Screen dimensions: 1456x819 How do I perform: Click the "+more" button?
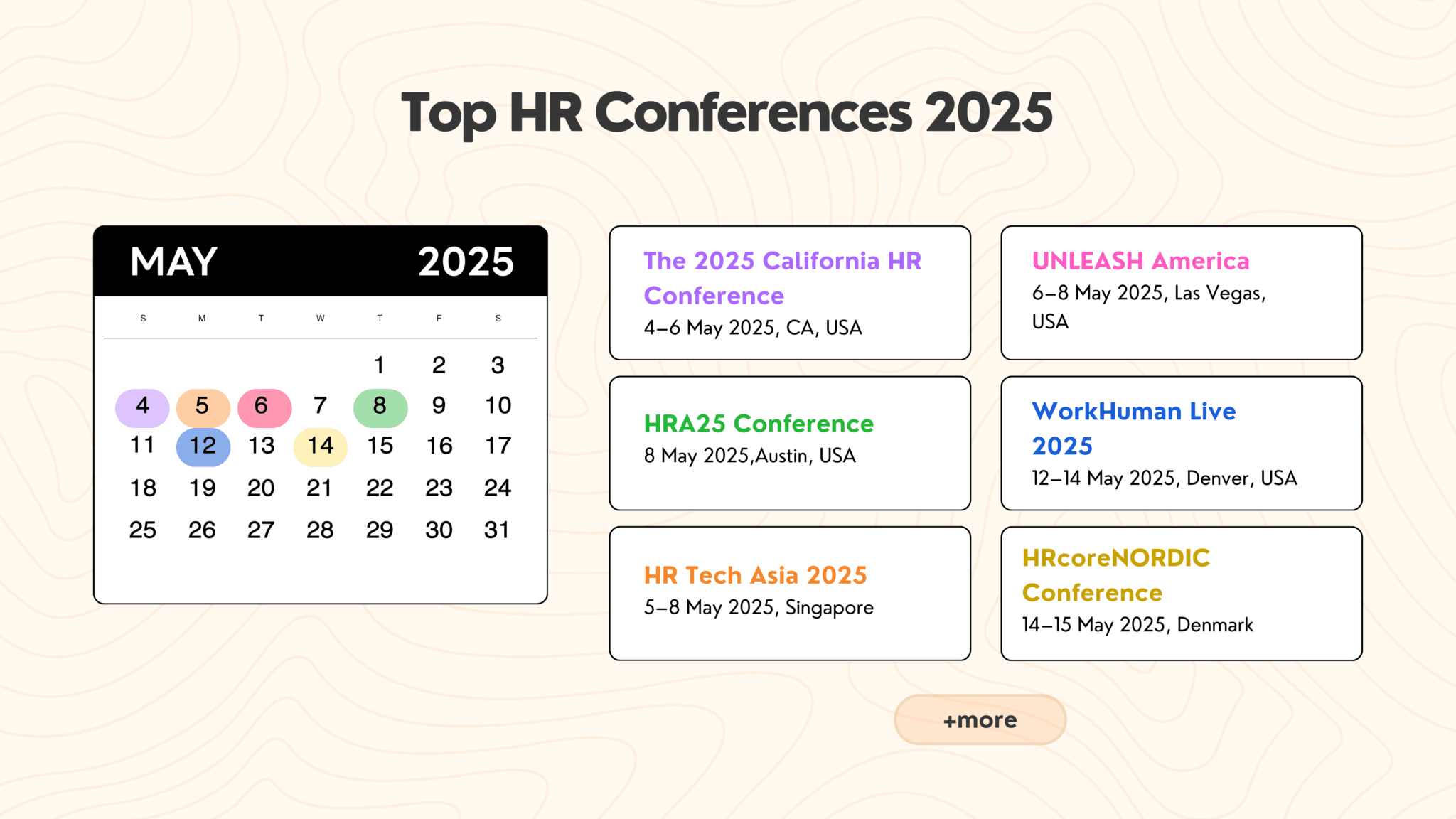click(980, 719)
